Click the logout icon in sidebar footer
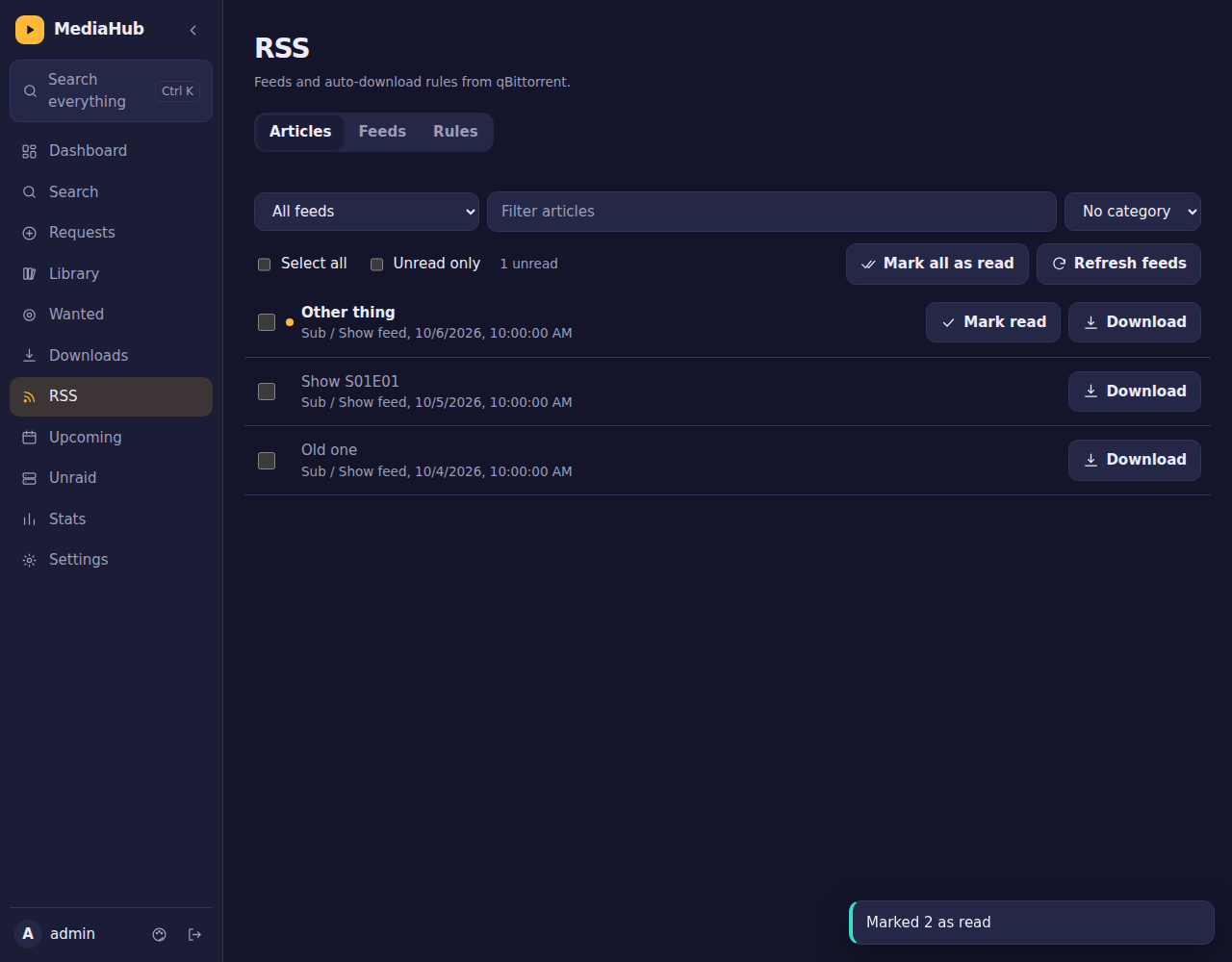Viewport: 1232px width, 962px height. [x=194, y=934]
